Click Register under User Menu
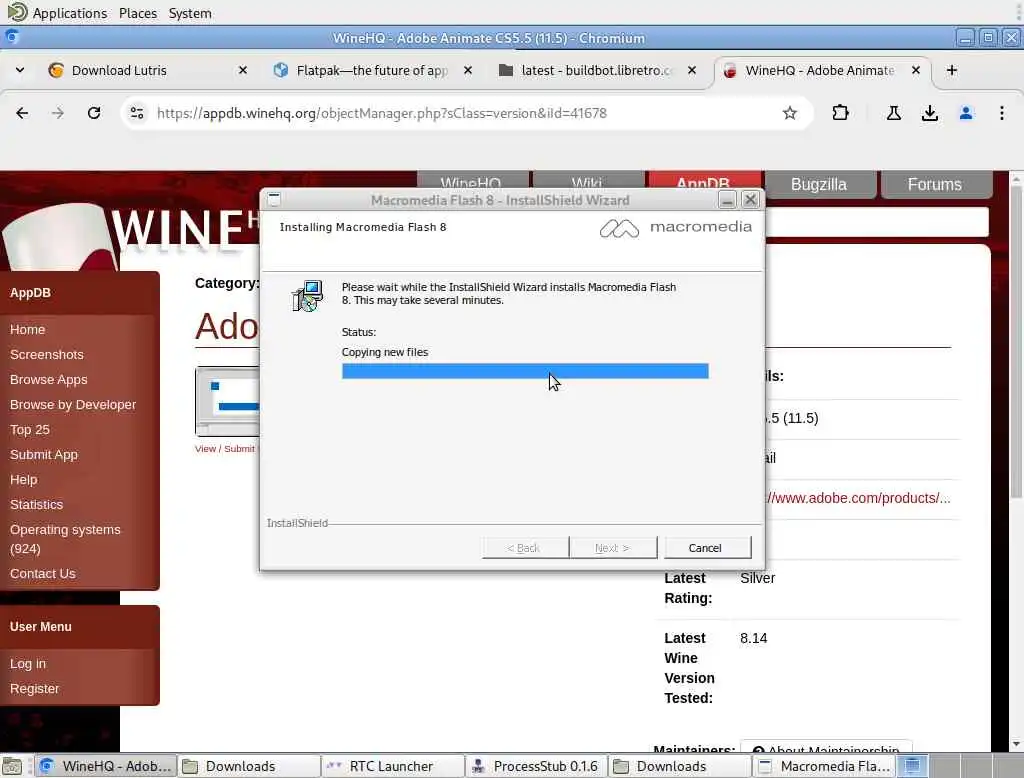Image resolution: width=1024 pixels, height=778 pixels. coord(34,689)
